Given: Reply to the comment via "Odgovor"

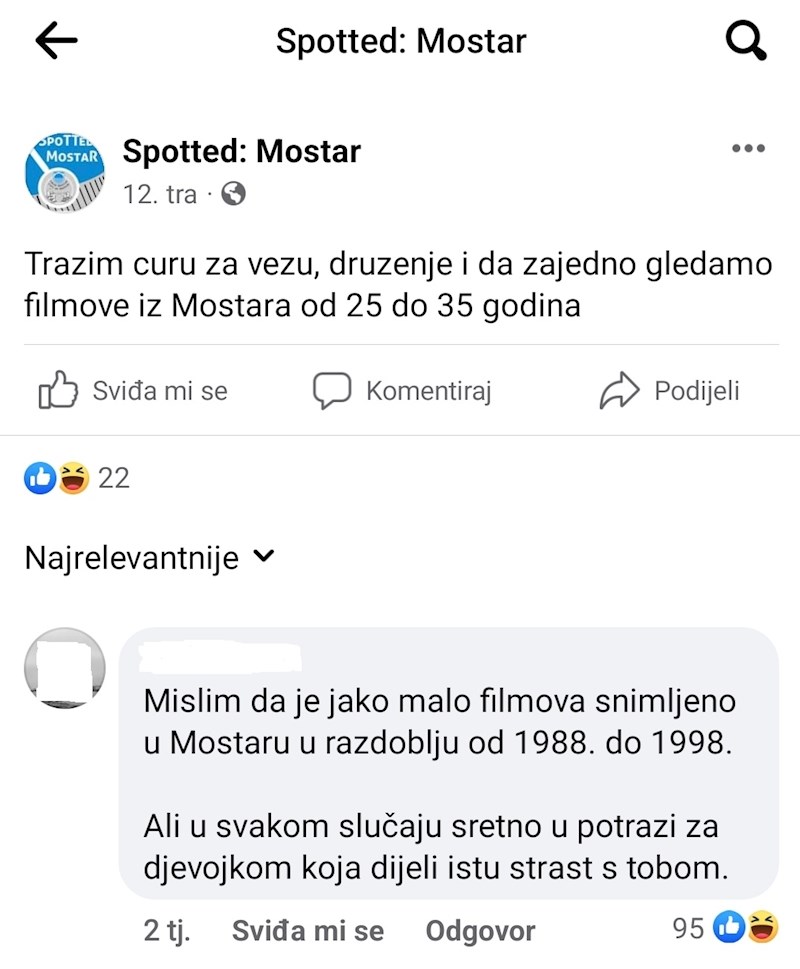Looking at the screenshot, I should (480, 931).
